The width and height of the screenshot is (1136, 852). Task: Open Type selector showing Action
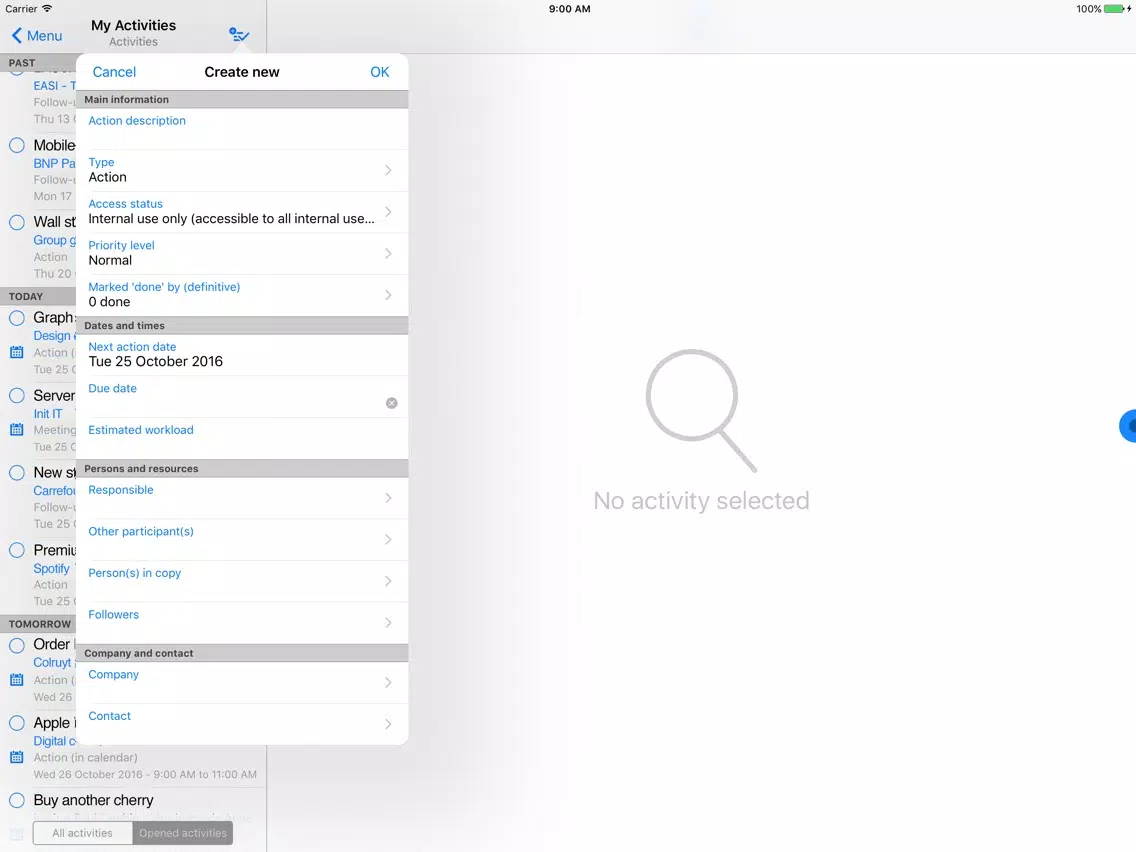coord(242,170)
